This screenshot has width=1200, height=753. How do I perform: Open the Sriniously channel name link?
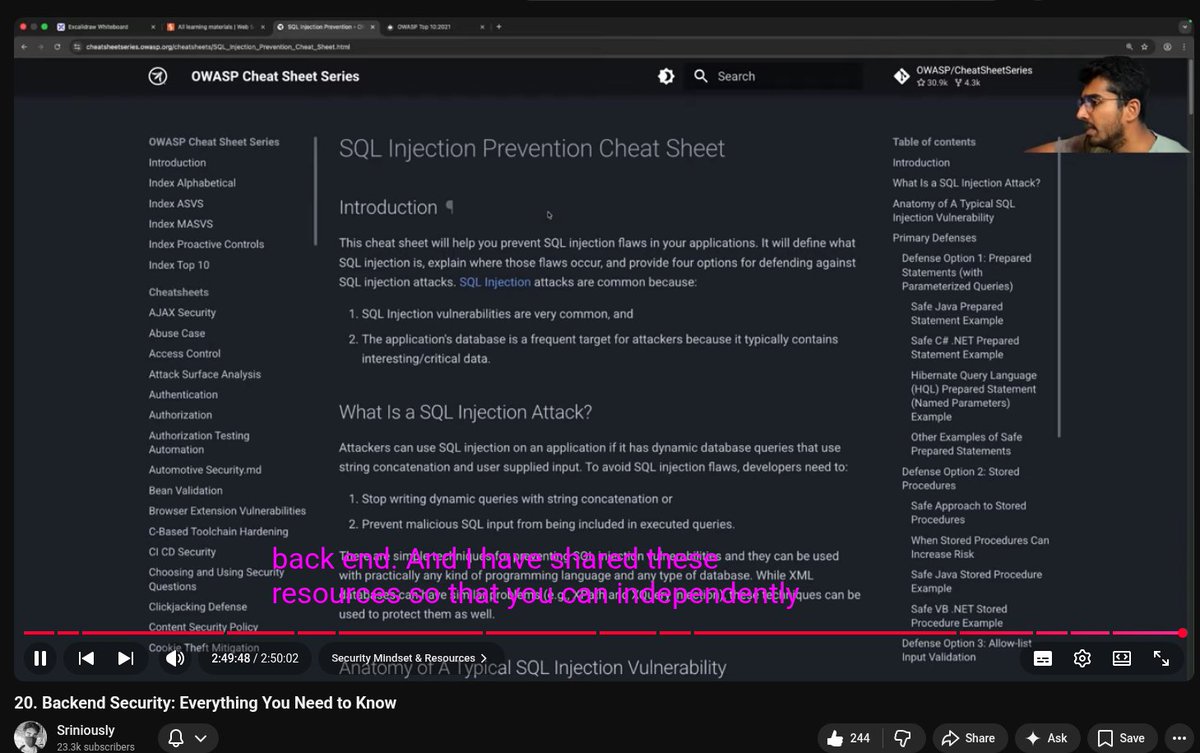coord(86,730)
